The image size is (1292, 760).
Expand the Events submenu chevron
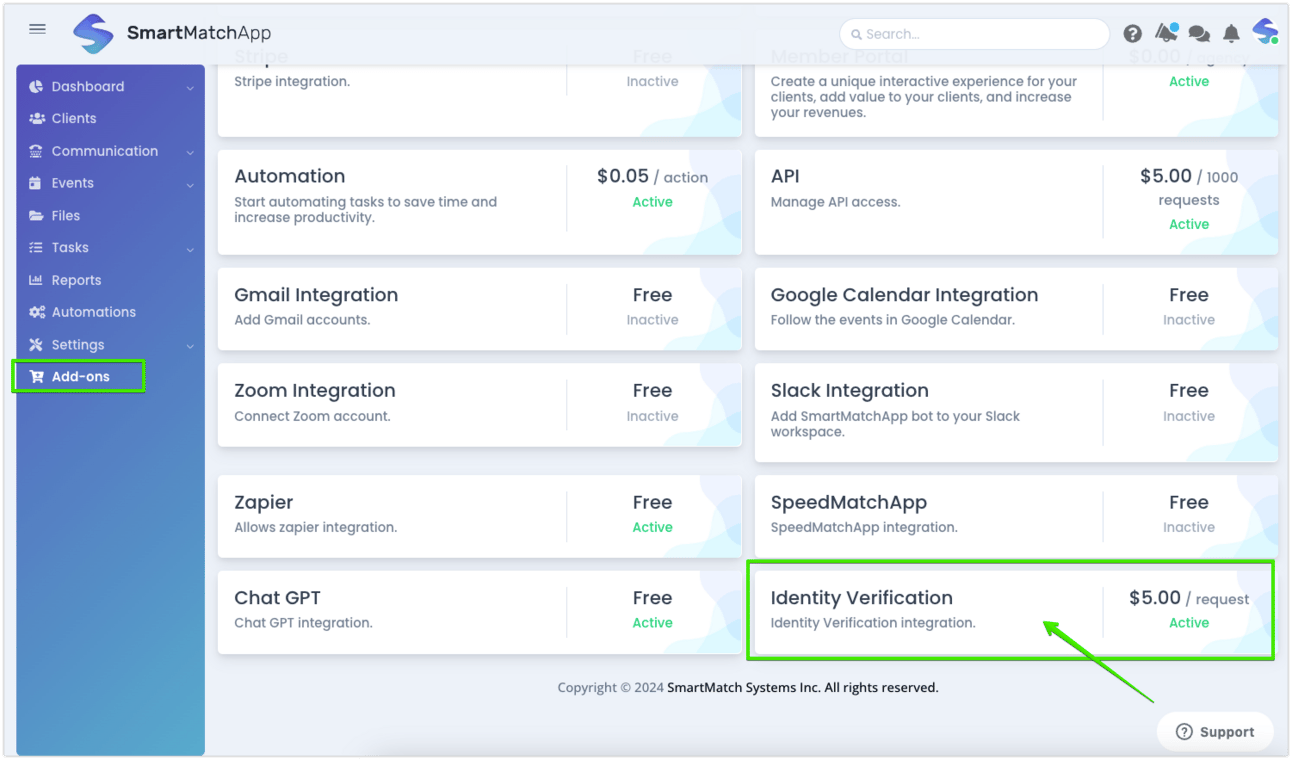(x=190, y=185)
